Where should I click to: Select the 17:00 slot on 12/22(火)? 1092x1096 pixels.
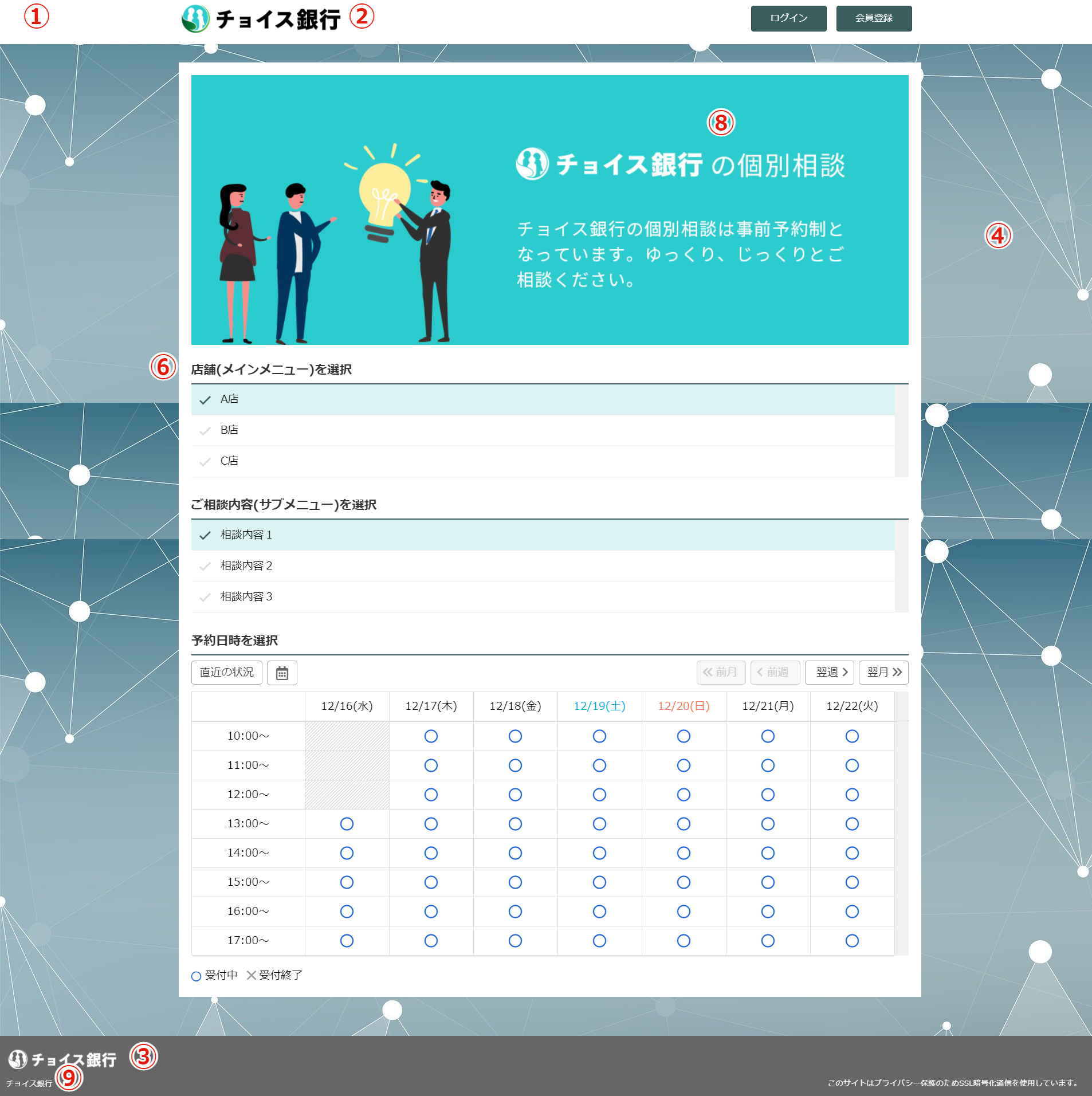click(852, 941)
